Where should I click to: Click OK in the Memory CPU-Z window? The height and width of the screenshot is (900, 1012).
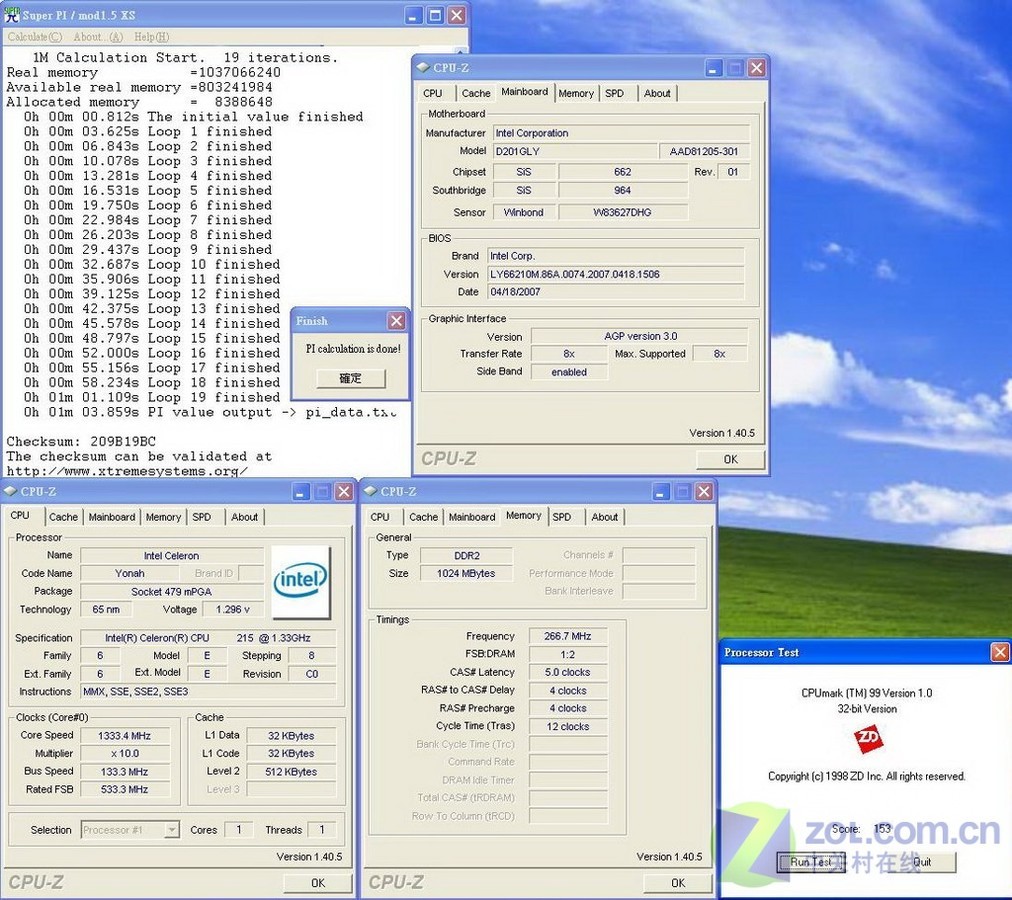[x=678, y=883]
